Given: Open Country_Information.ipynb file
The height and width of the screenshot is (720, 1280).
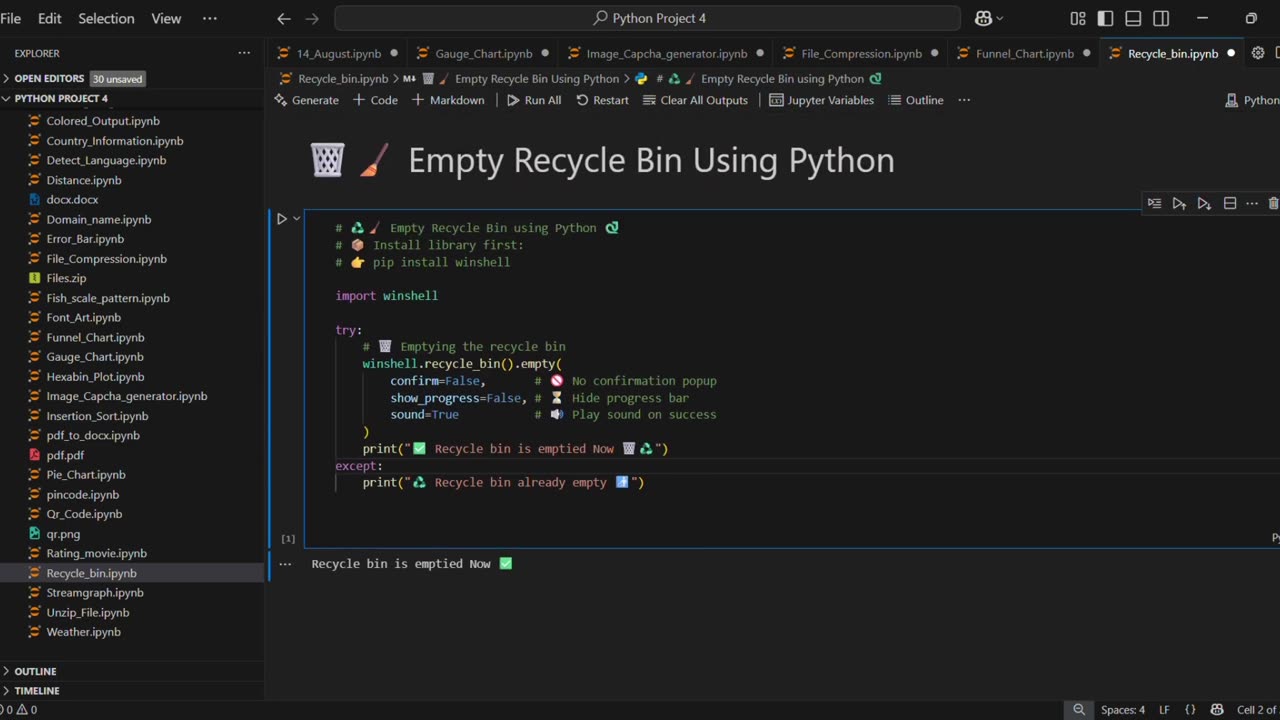Looking at the screenshot, I should [x=114, y=141].
